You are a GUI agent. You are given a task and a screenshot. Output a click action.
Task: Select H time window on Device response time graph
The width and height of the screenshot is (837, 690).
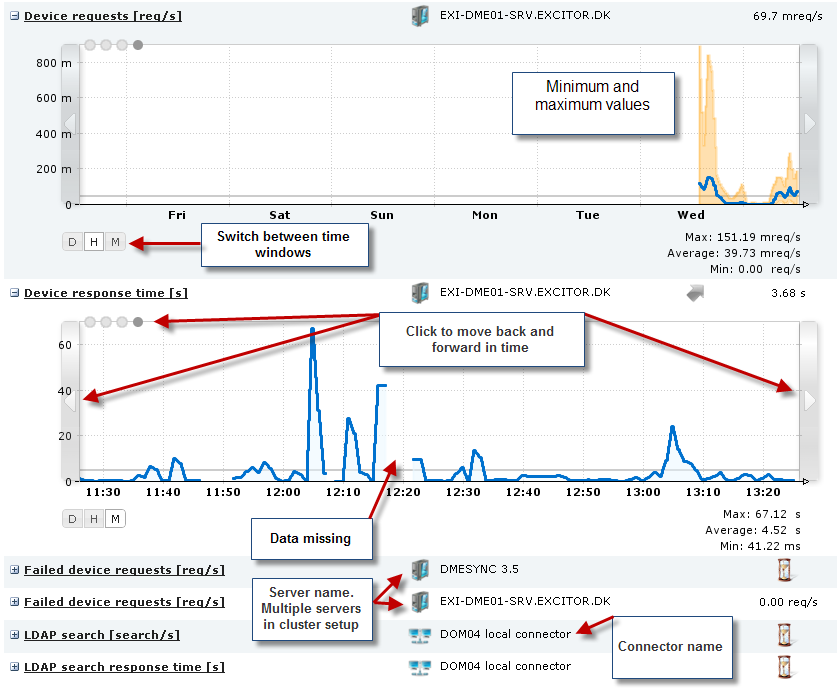point(93,518)
